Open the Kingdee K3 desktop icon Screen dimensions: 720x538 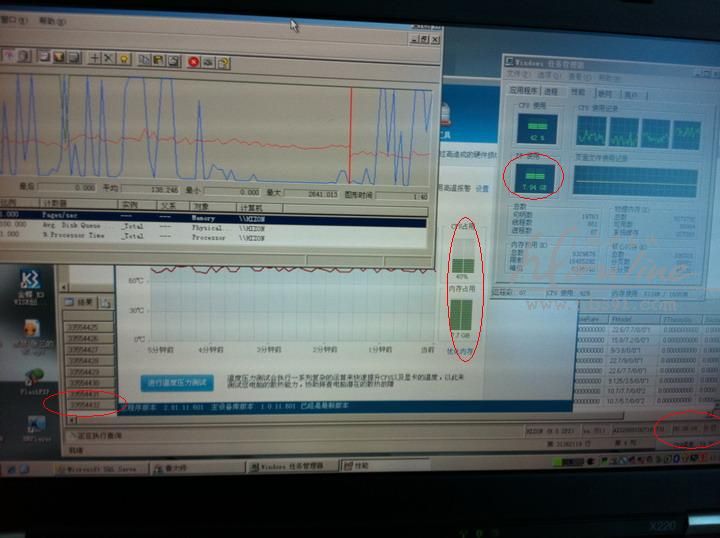(x=27, y=280)
